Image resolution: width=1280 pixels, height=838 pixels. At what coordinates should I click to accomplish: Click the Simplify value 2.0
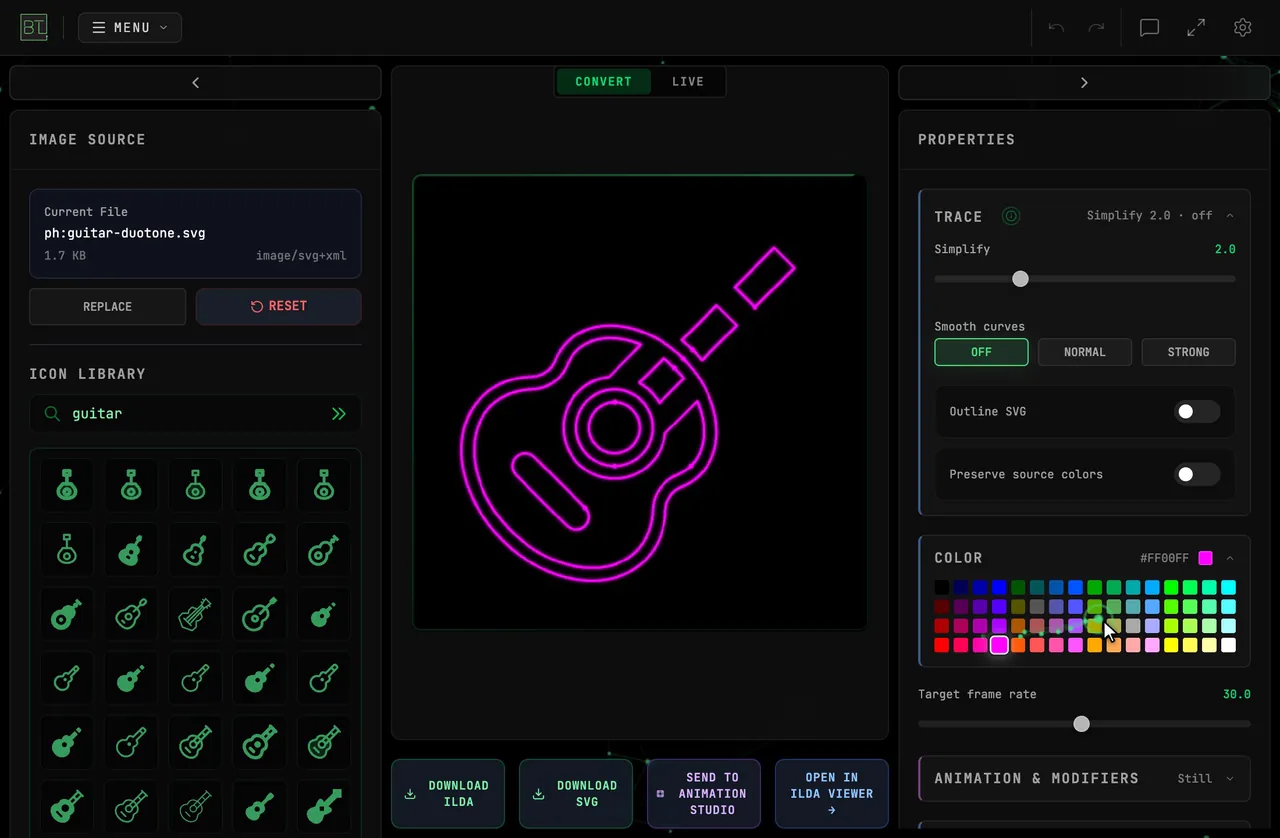(1225, 249)
